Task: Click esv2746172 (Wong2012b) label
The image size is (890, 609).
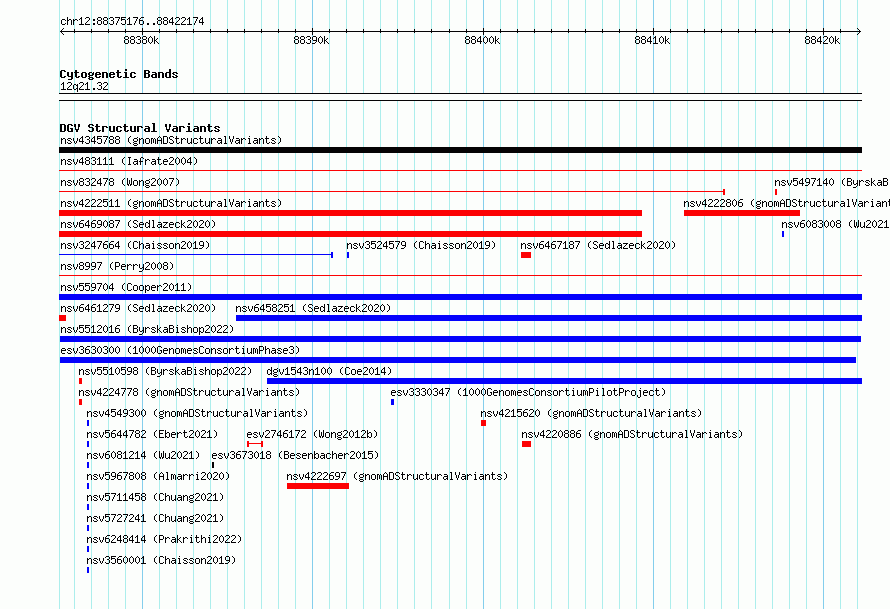Action: [312, 434]
